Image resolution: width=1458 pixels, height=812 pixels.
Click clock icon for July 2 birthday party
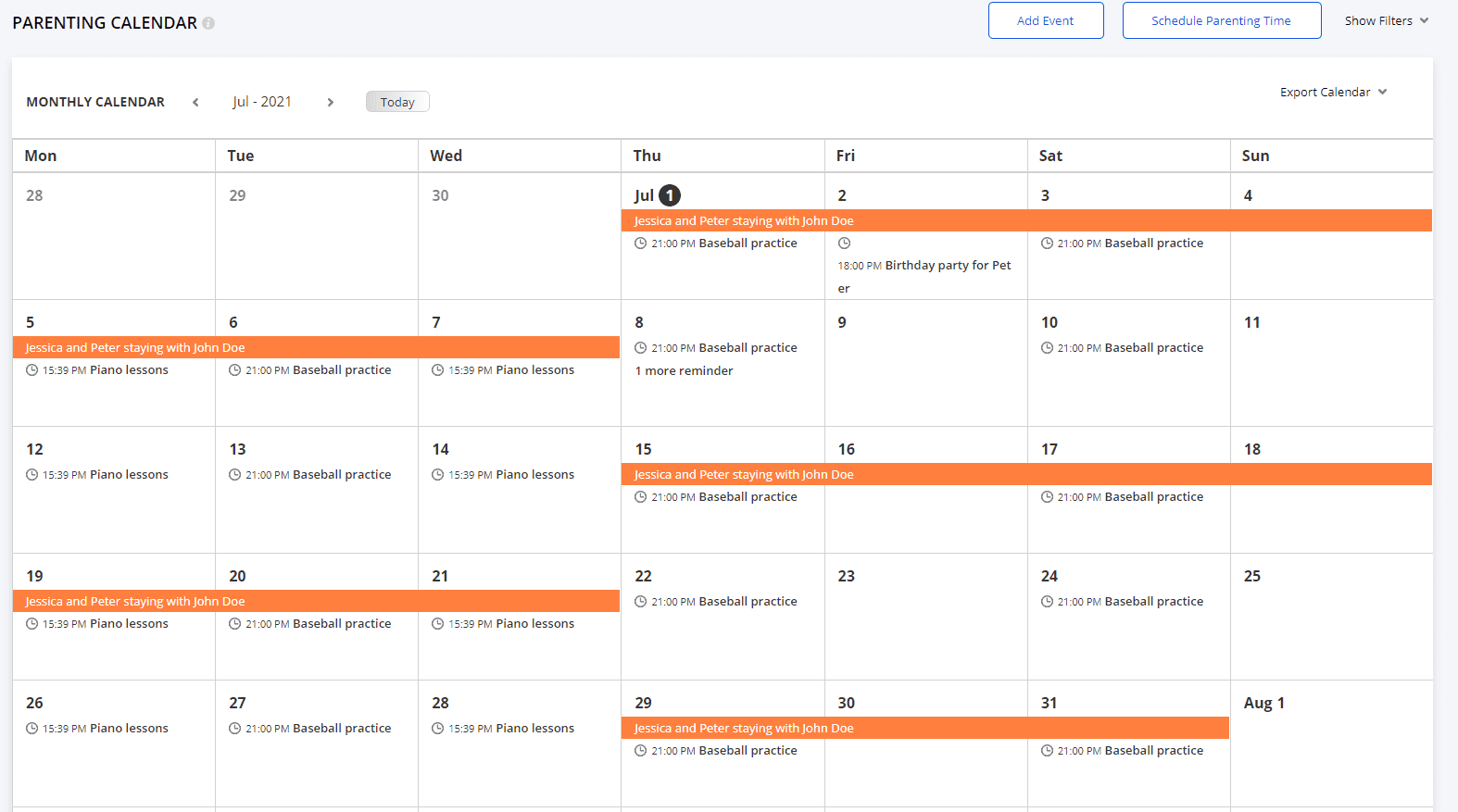tap(844, 244)
